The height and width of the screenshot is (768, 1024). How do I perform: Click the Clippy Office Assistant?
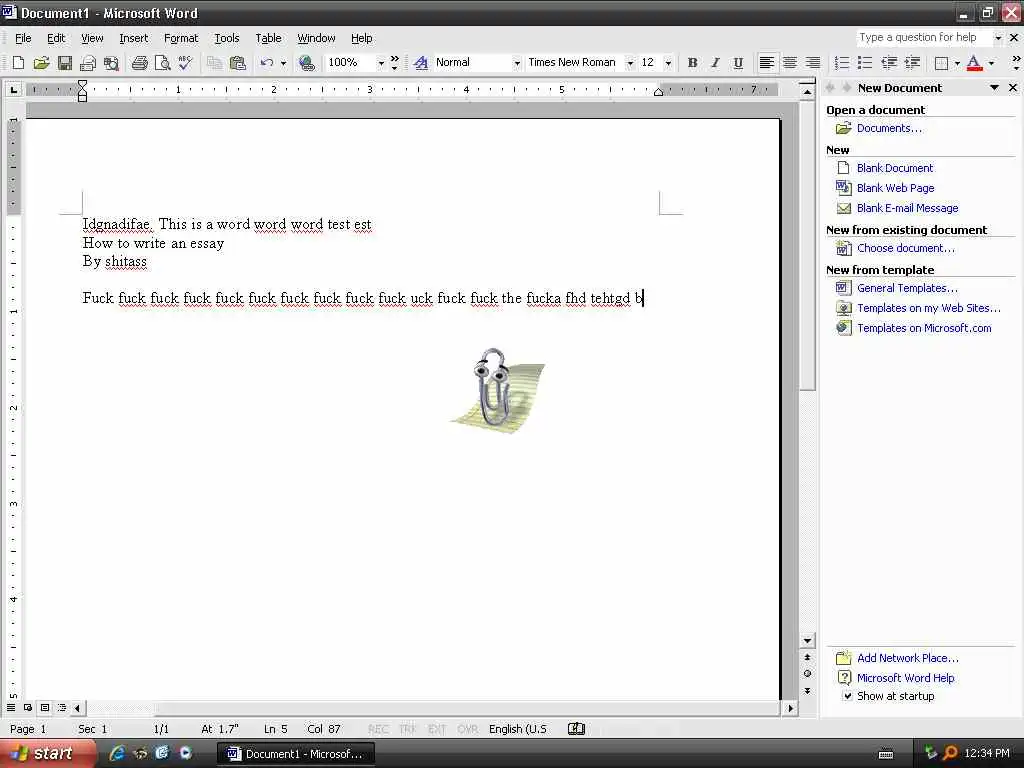(x=498, y=390)
